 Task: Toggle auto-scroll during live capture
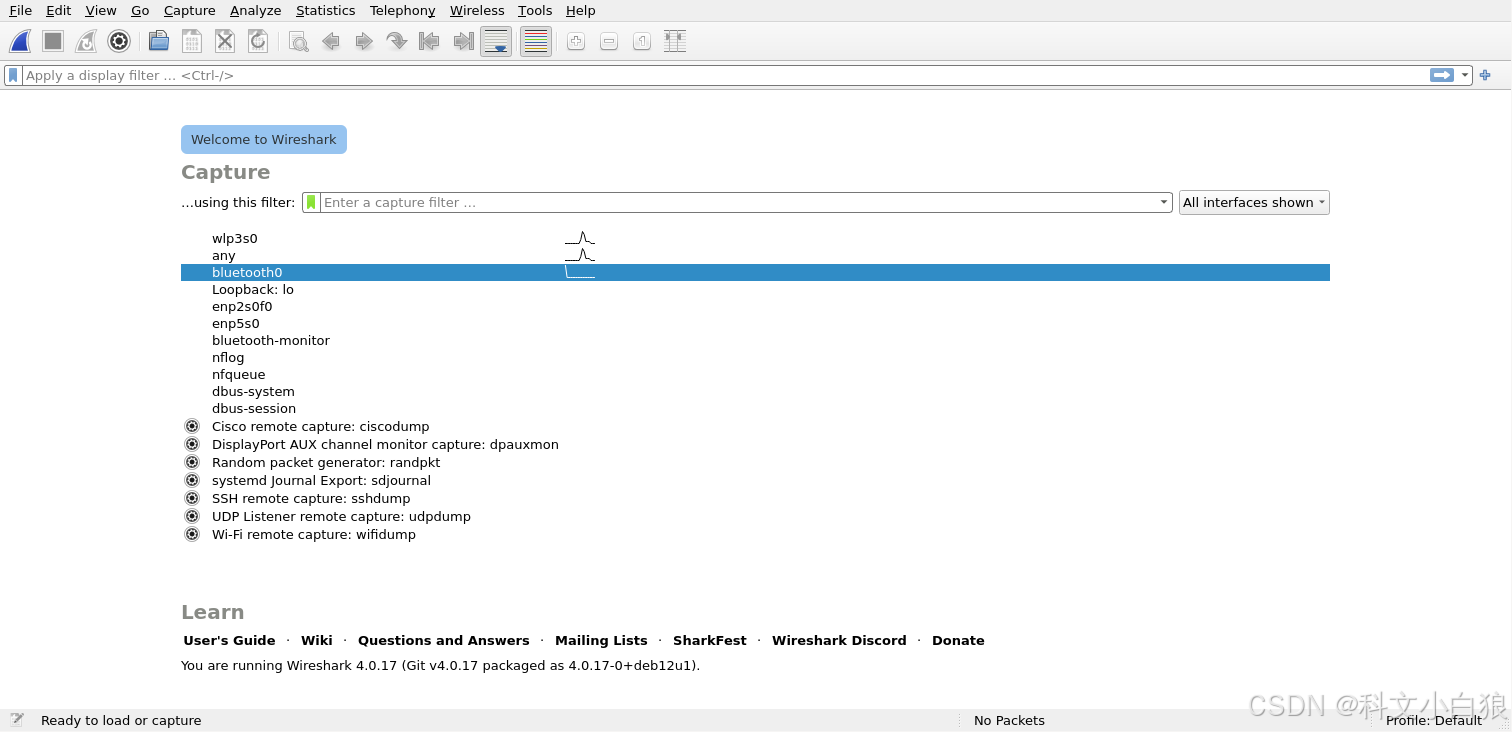pos(496,41)
